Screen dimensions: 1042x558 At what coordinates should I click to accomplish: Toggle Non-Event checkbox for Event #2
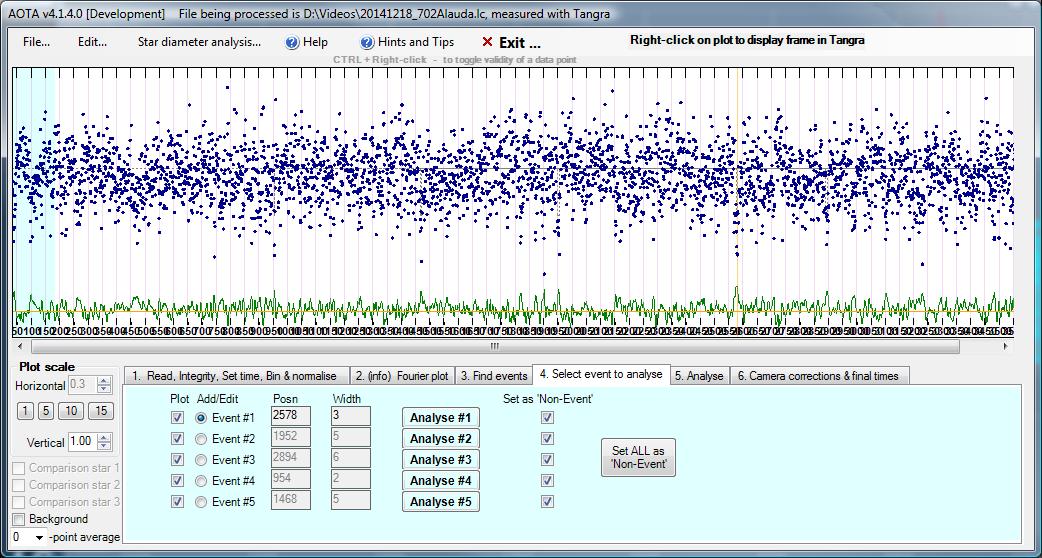[x=548, y=438]
